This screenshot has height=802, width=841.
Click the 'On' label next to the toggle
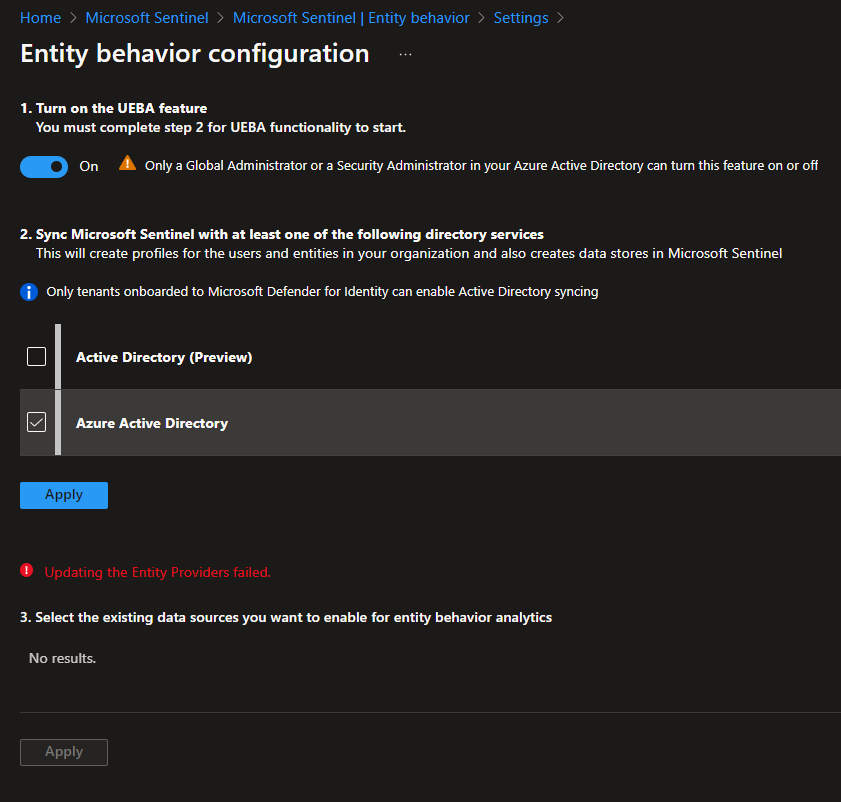click(x=88, y=167)
